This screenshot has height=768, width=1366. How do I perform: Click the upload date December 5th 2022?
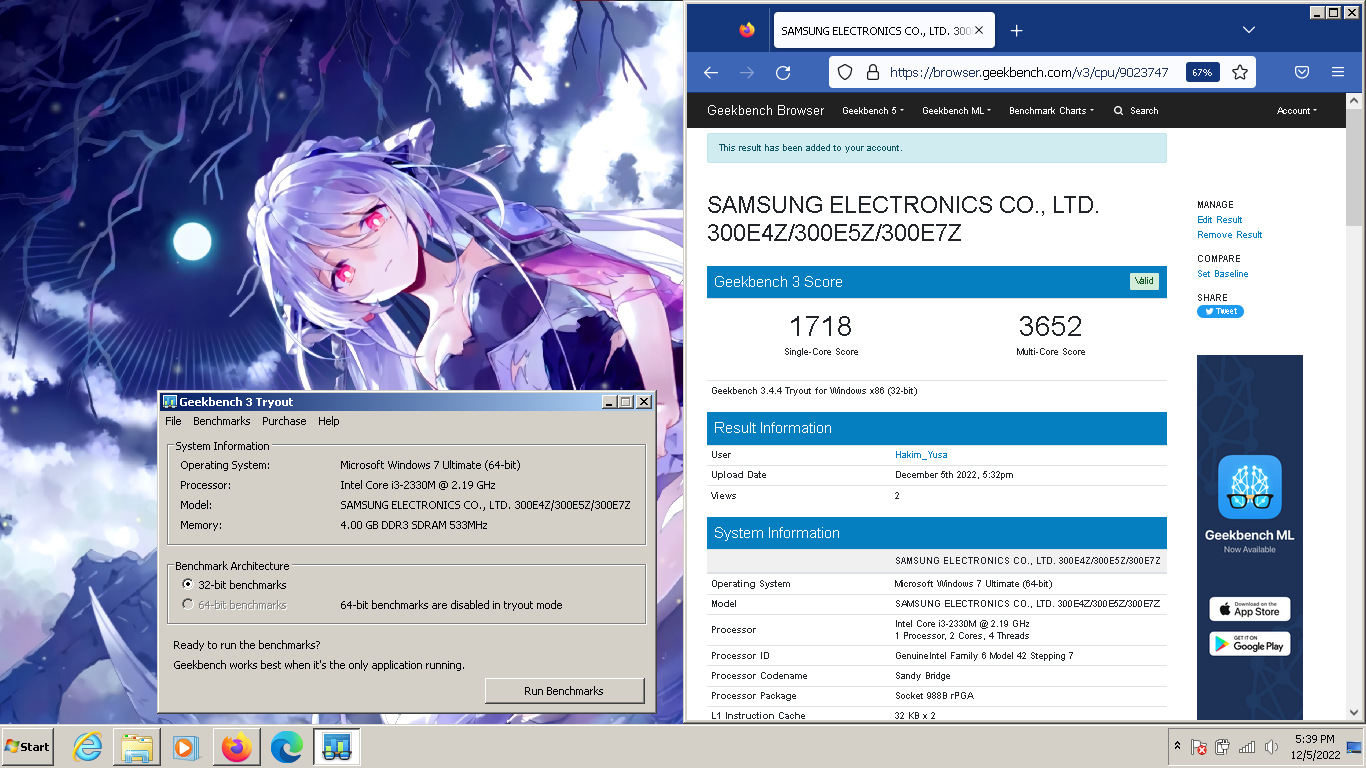coord(954,475)
